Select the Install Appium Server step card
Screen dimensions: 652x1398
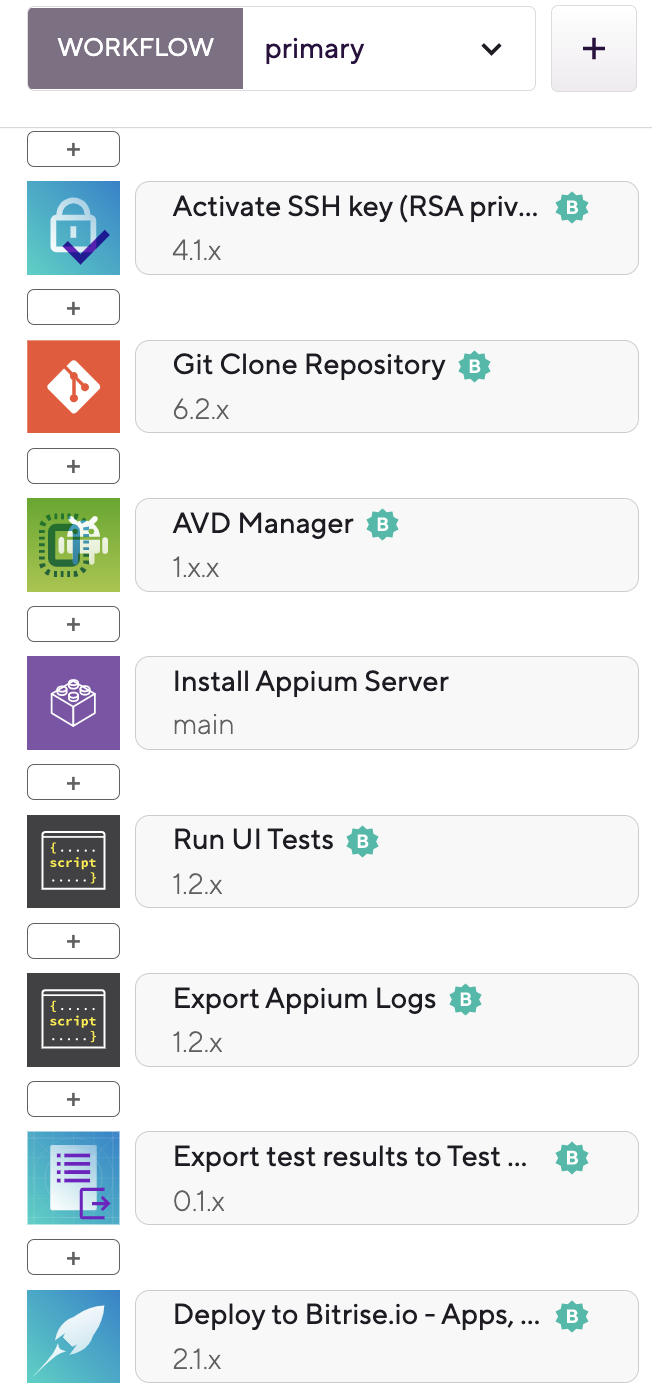coord(387,703)
